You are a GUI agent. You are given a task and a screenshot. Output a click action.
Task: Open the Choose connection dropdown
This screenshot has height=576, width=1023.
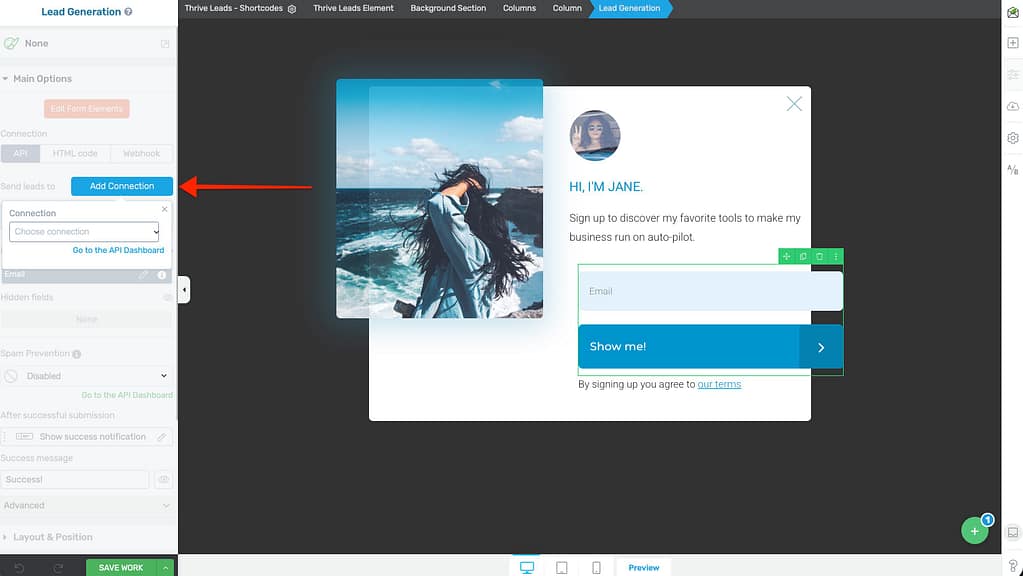pos(84,232)
